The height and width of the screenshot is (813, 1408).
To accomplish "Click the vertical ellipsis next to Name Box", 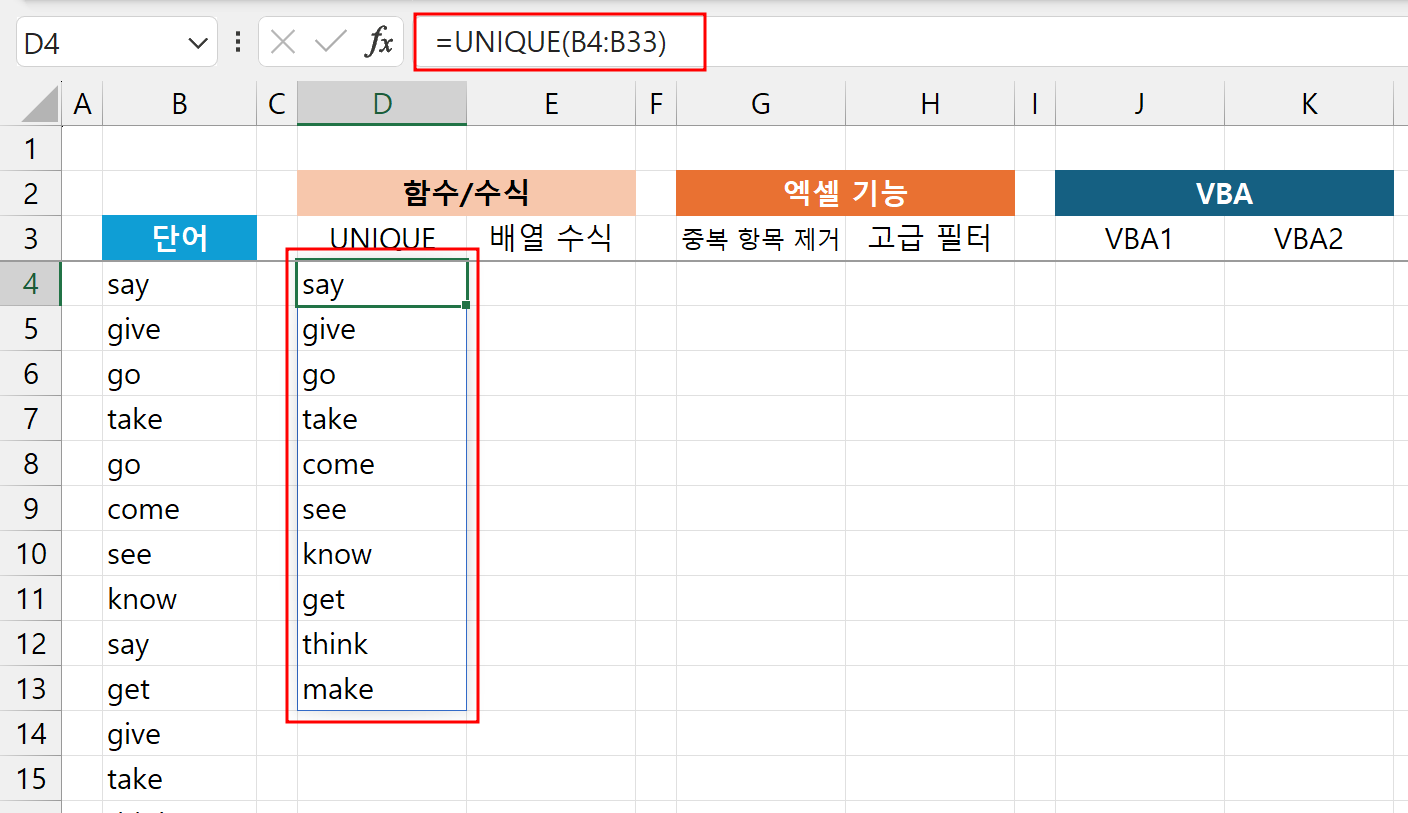I will click(237, 42).
